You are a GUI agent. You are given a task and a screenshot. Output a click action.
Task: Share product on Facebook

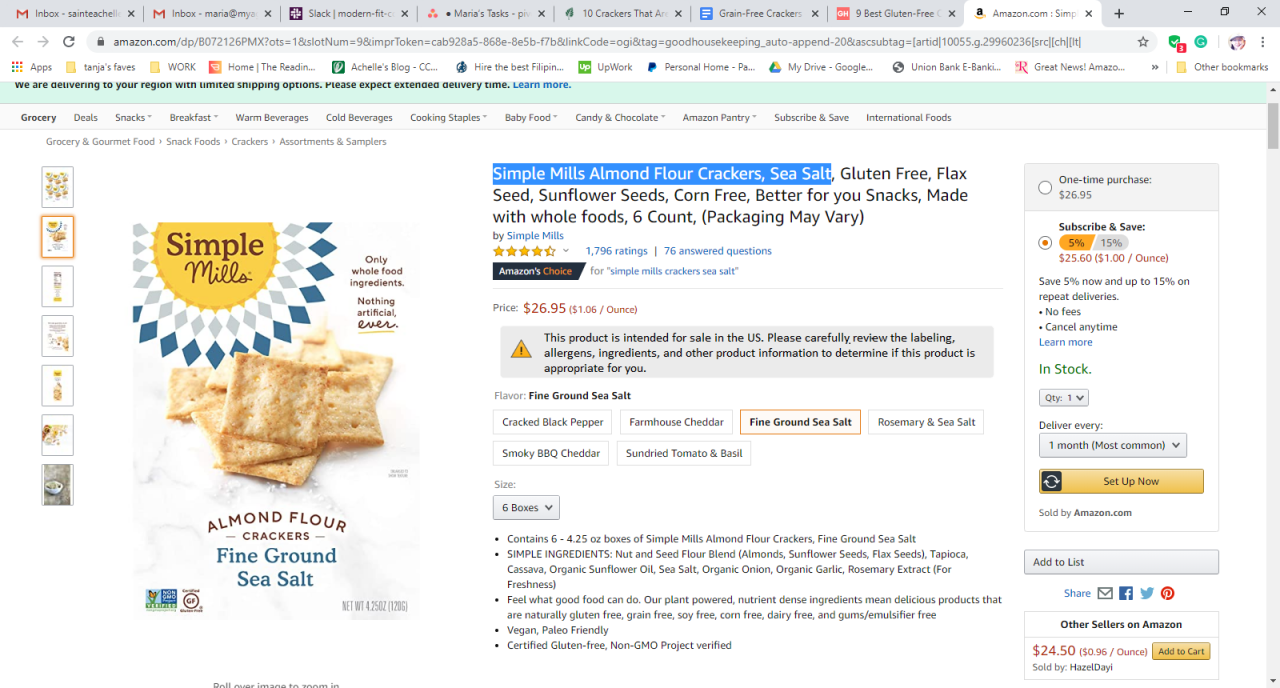pyautogui.click(x=1126, y=593)
